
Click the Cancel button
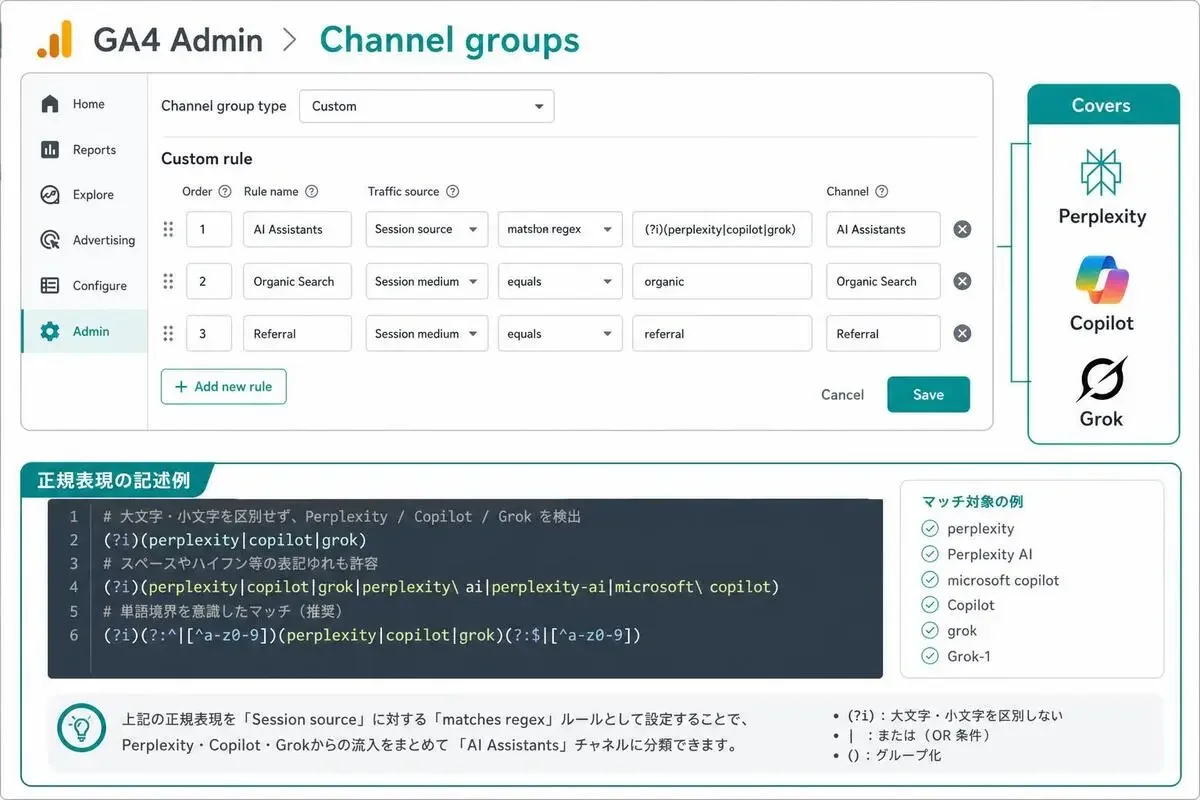pos(842,394)
